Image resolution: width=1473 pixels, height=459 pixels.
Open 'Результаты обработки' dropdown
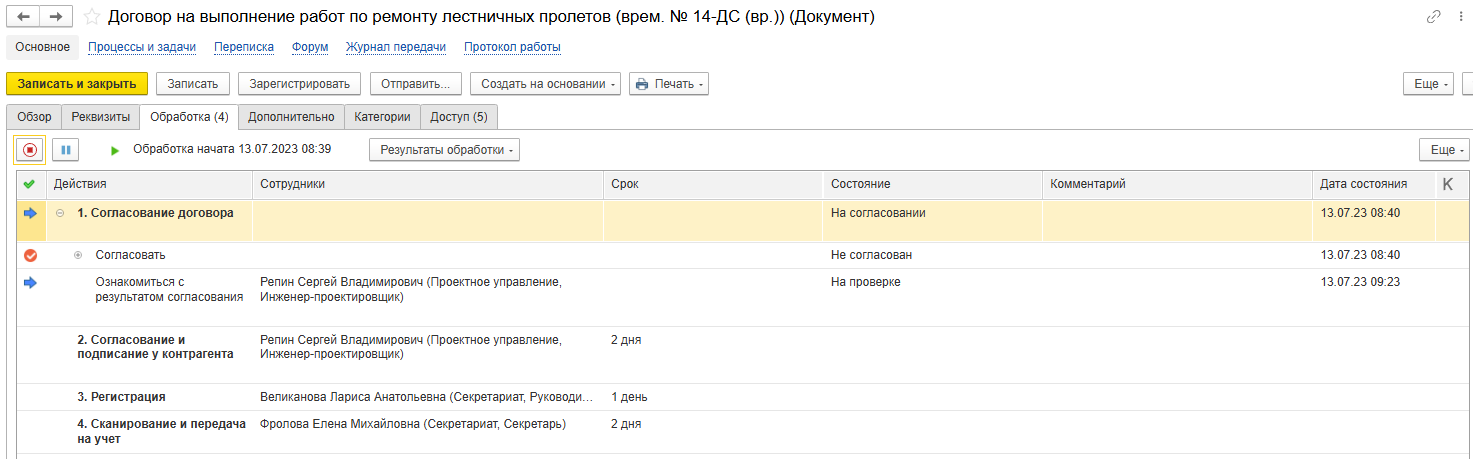[x=444, y=150]
